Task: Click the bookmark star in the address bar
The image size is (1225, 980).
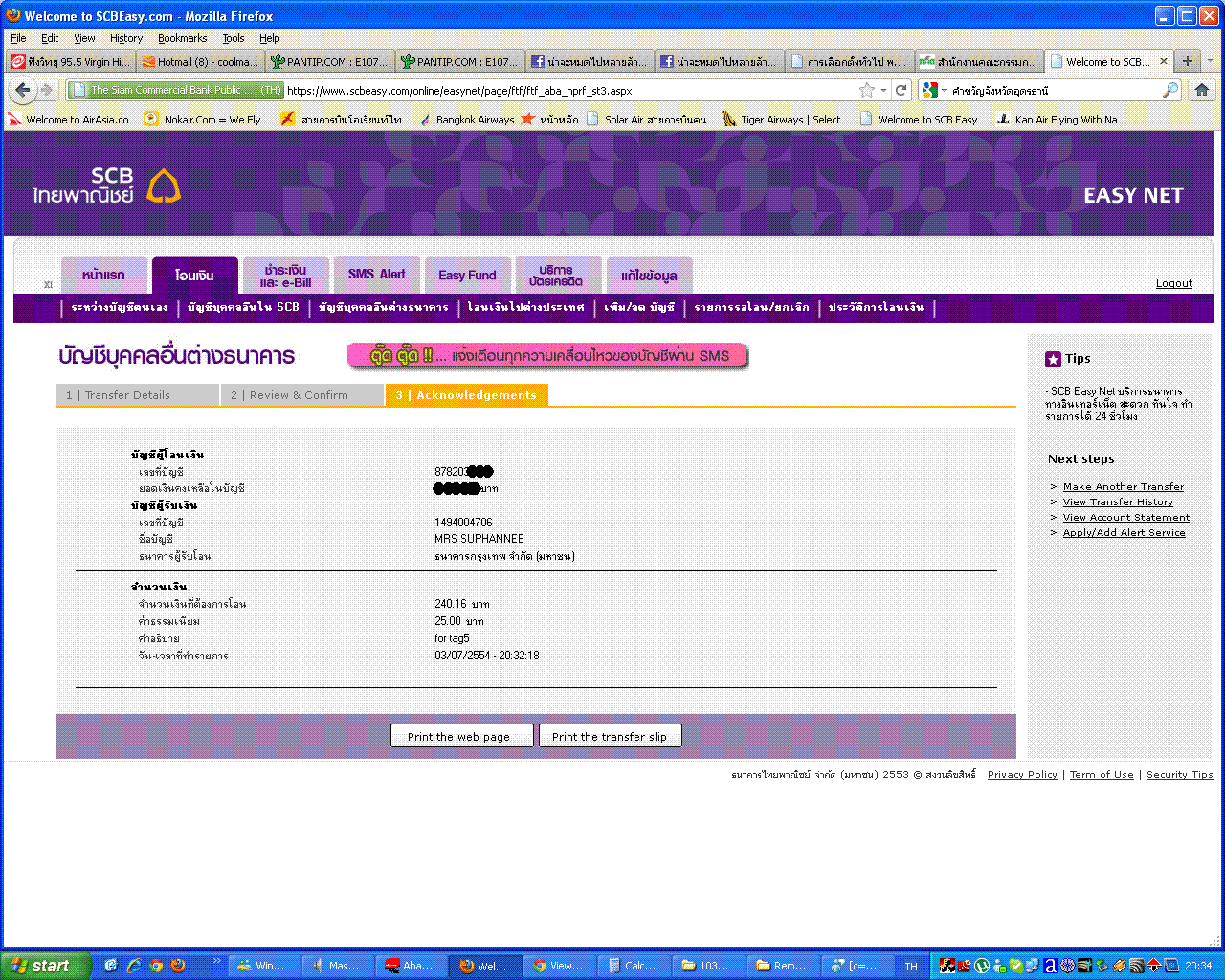Action: [867, 90]
